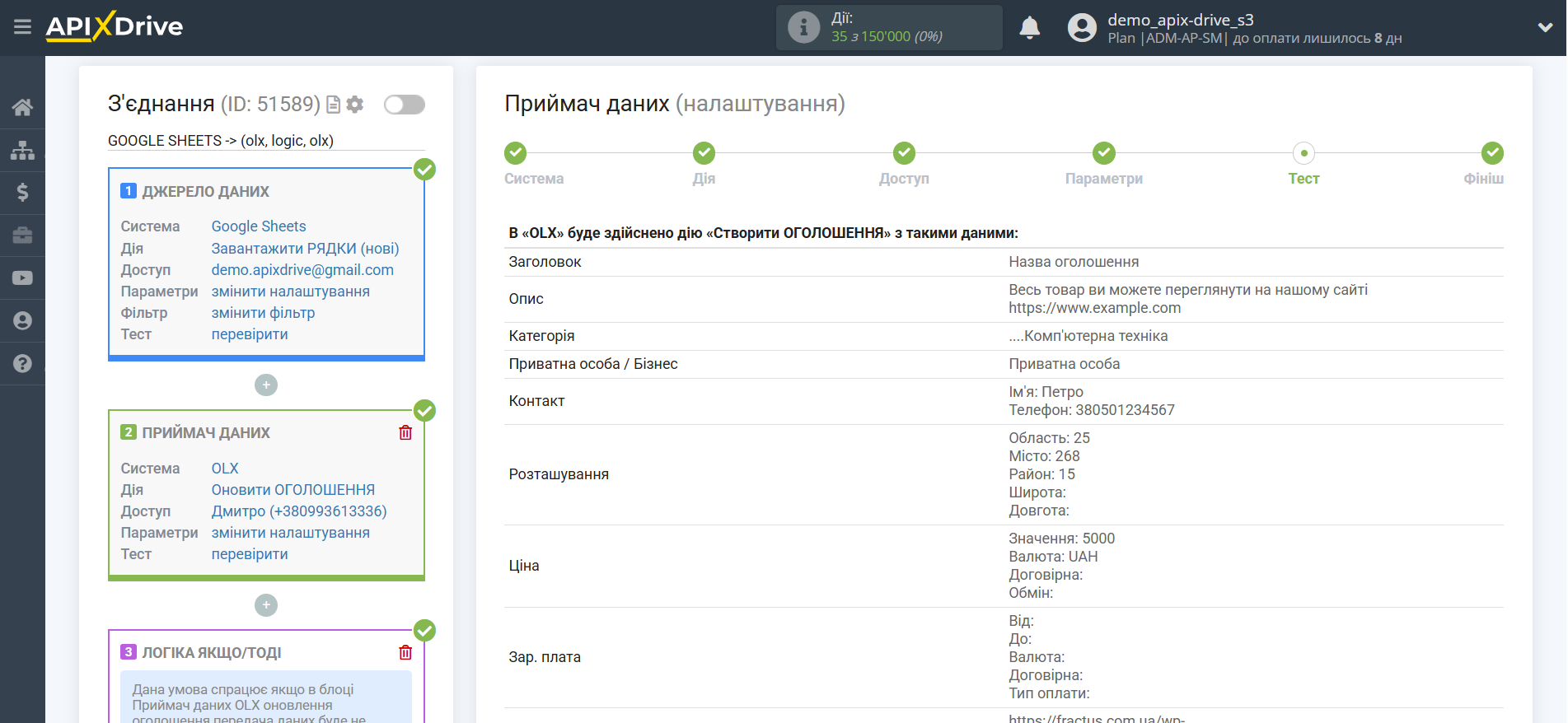This screenshot has width=1568, height=723.
Task: Expand the account dropdown chevron
Action: [1545, 27]
